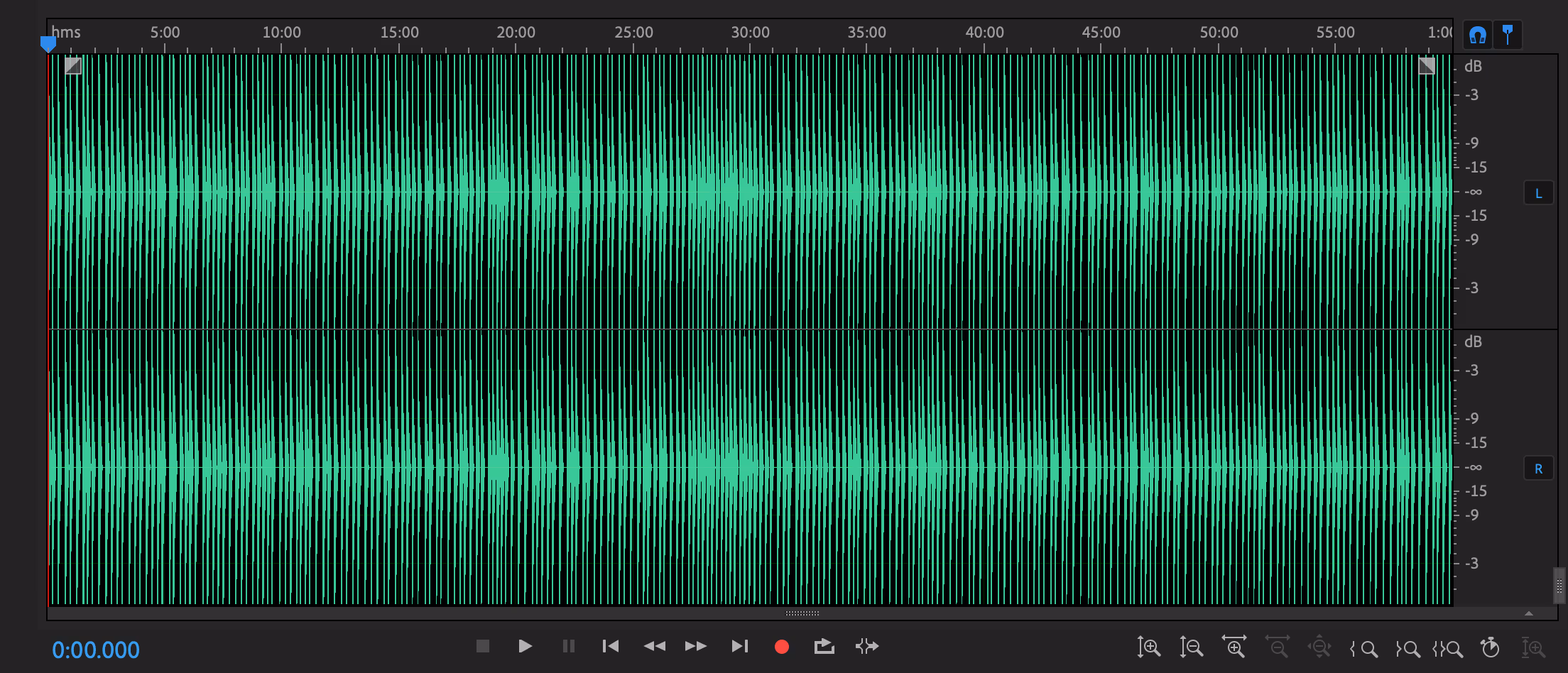1568x673 pixels.
Task: Move playhead to previous marker
Action: pyautogui.click(x=611, y=646)
